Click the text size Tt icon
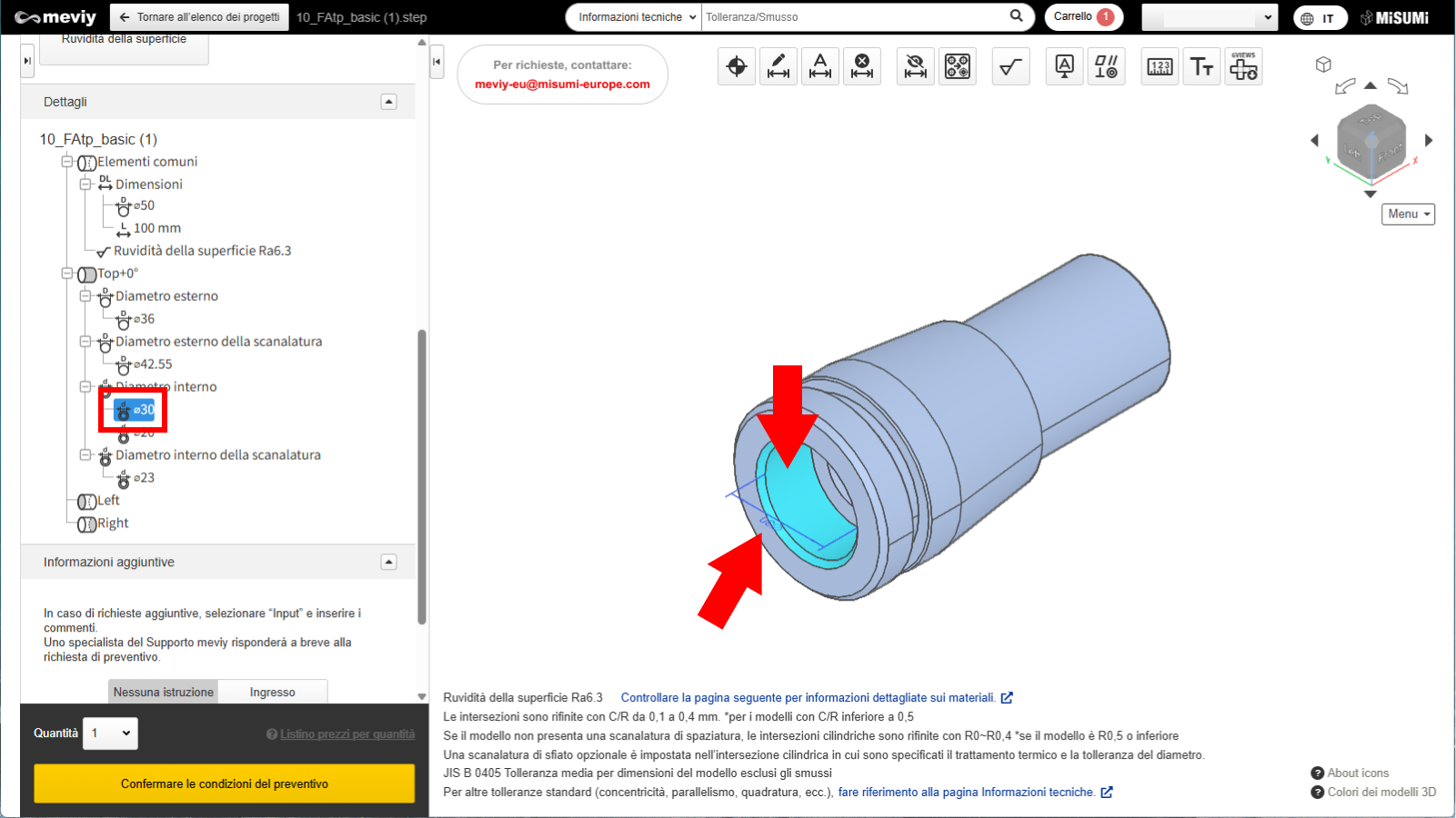Viewport: 1456px width, 818px height. pos(1201,66)
